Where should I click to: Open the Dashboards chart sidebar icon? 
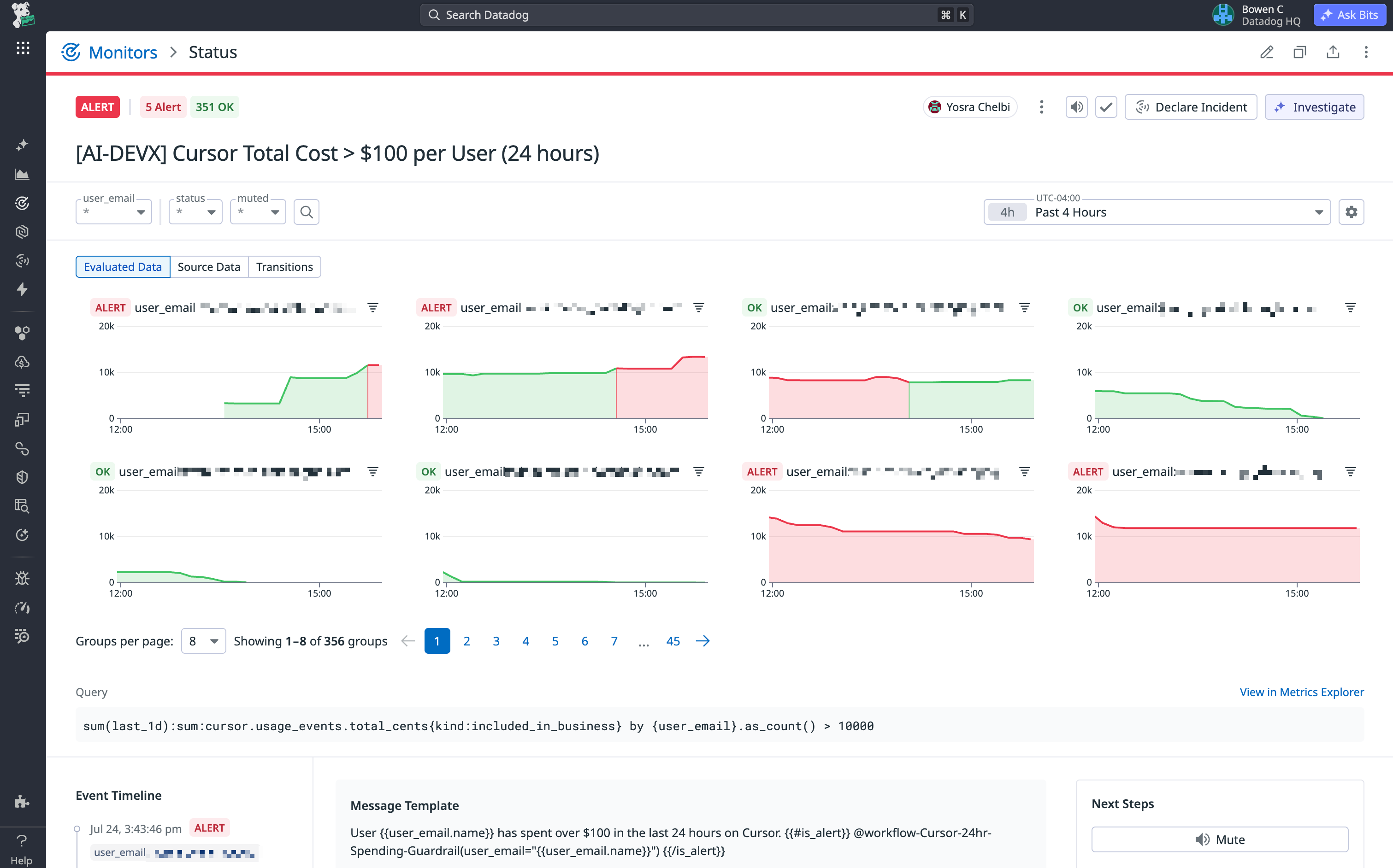click(23, 174)
